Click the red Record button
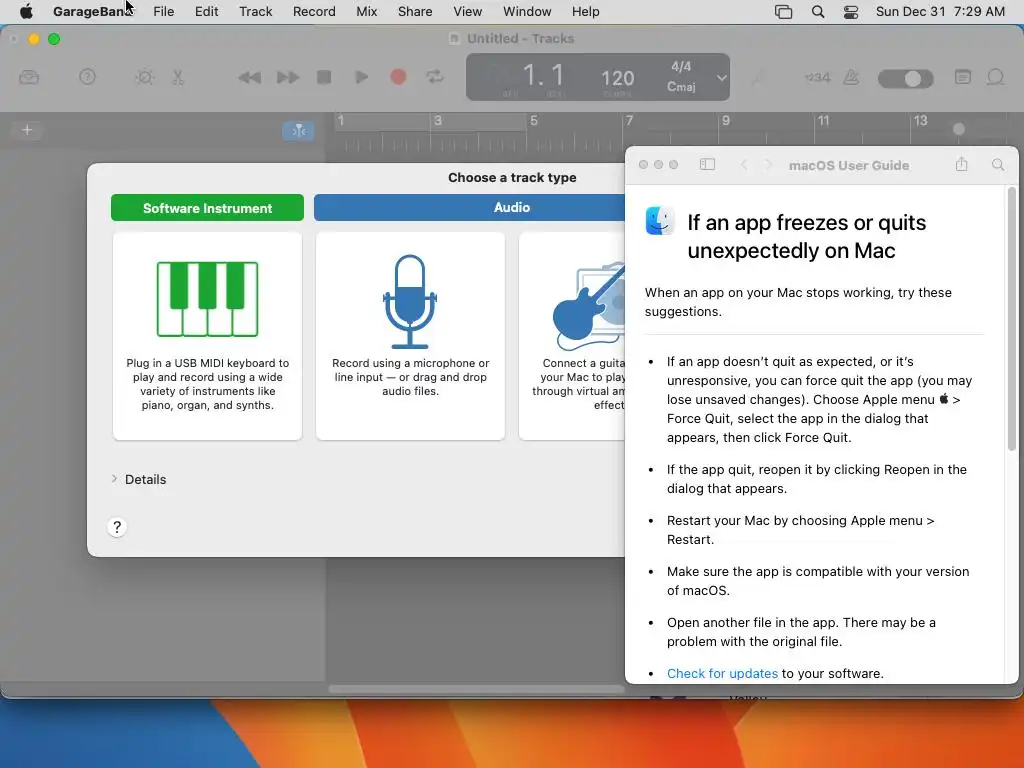The width and height of the screenshot is (1024, 768). point(398,77)
